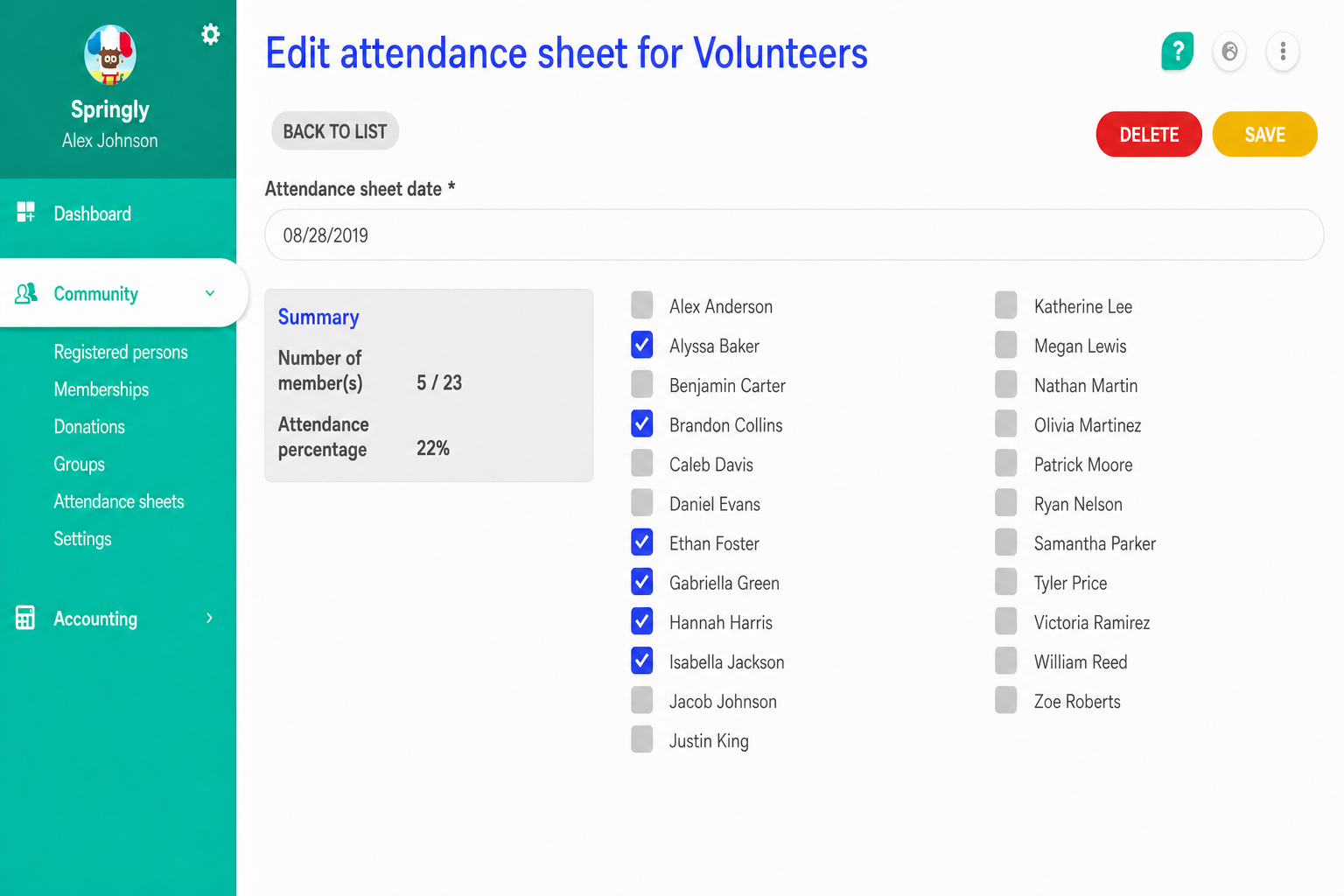Viewport: 1344px width, 896px height.
Task: Go to Registered persons page
Action: coord(121,352)
